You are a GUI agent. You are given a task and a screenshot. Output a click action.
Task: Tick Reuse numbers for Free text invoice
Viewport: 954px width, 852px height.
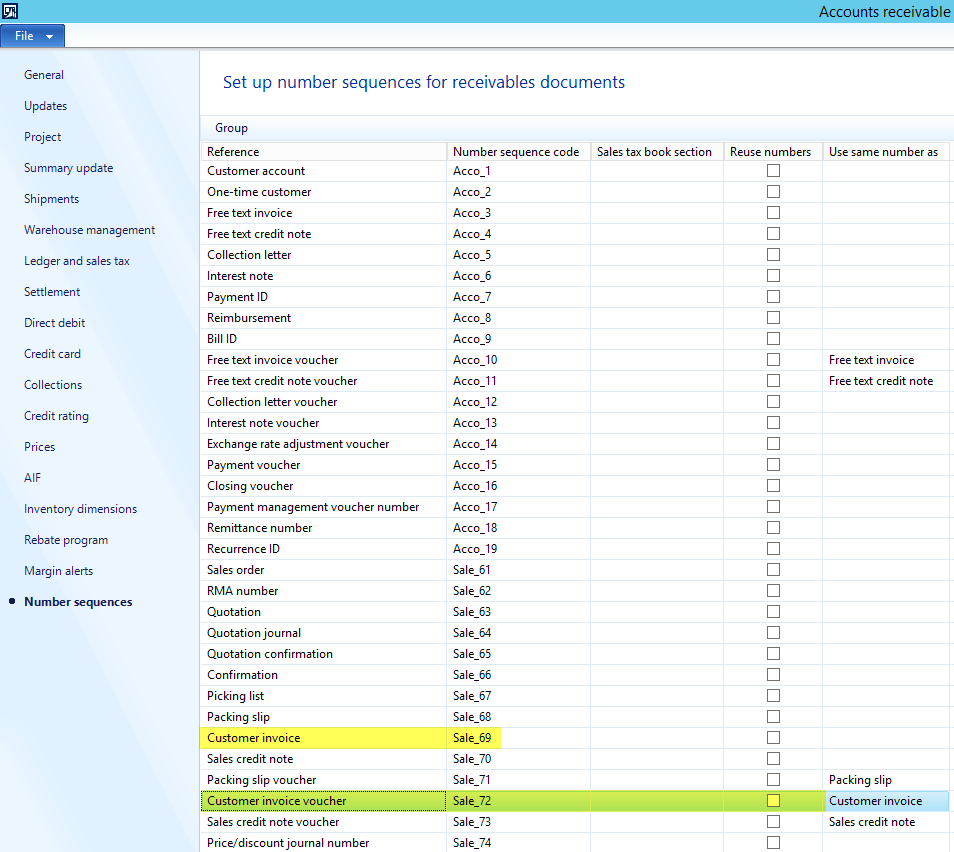pos(773,213)
